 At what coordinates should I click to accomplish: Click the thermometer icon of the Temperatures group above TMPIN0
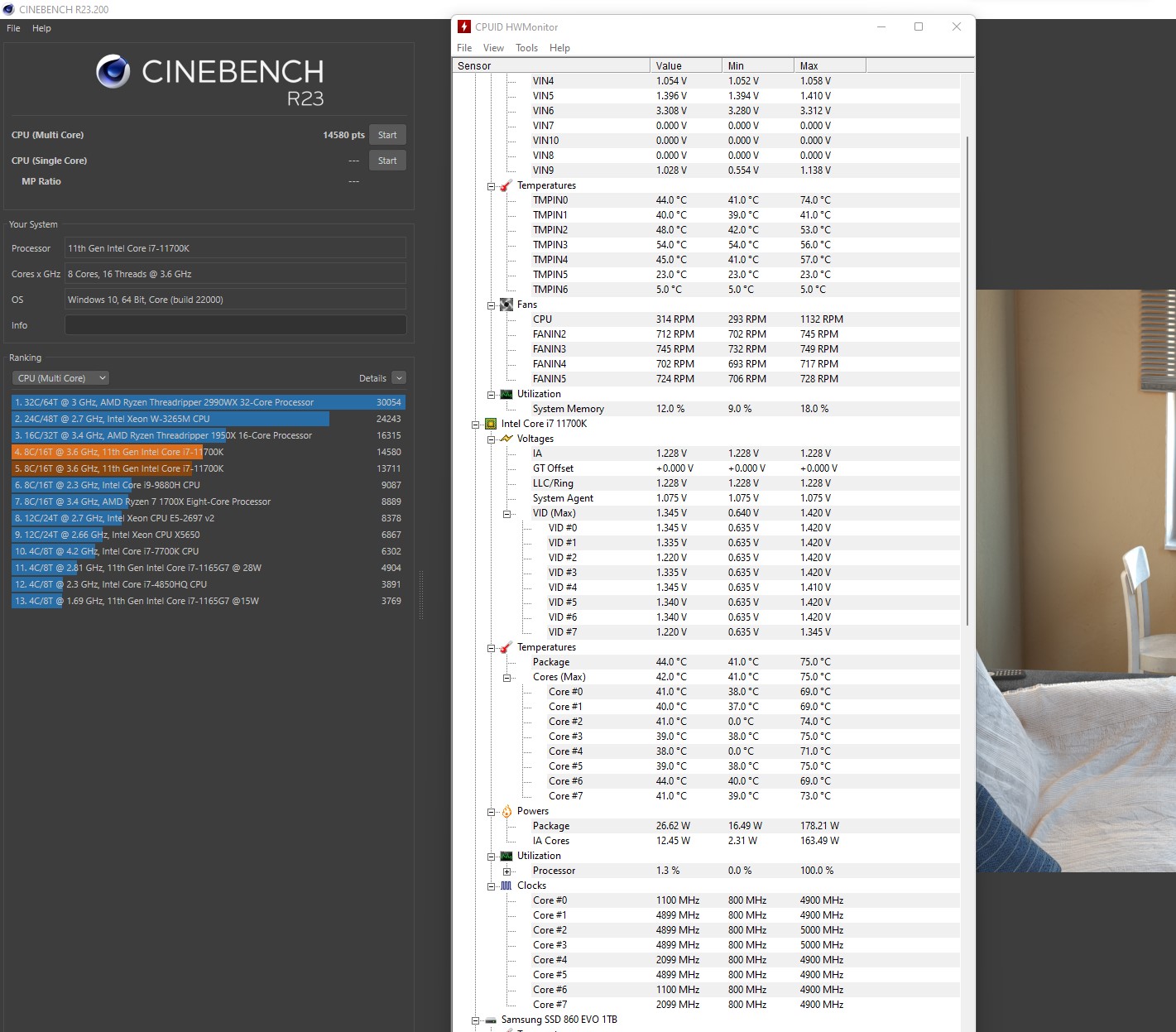(x=506, y=185)
